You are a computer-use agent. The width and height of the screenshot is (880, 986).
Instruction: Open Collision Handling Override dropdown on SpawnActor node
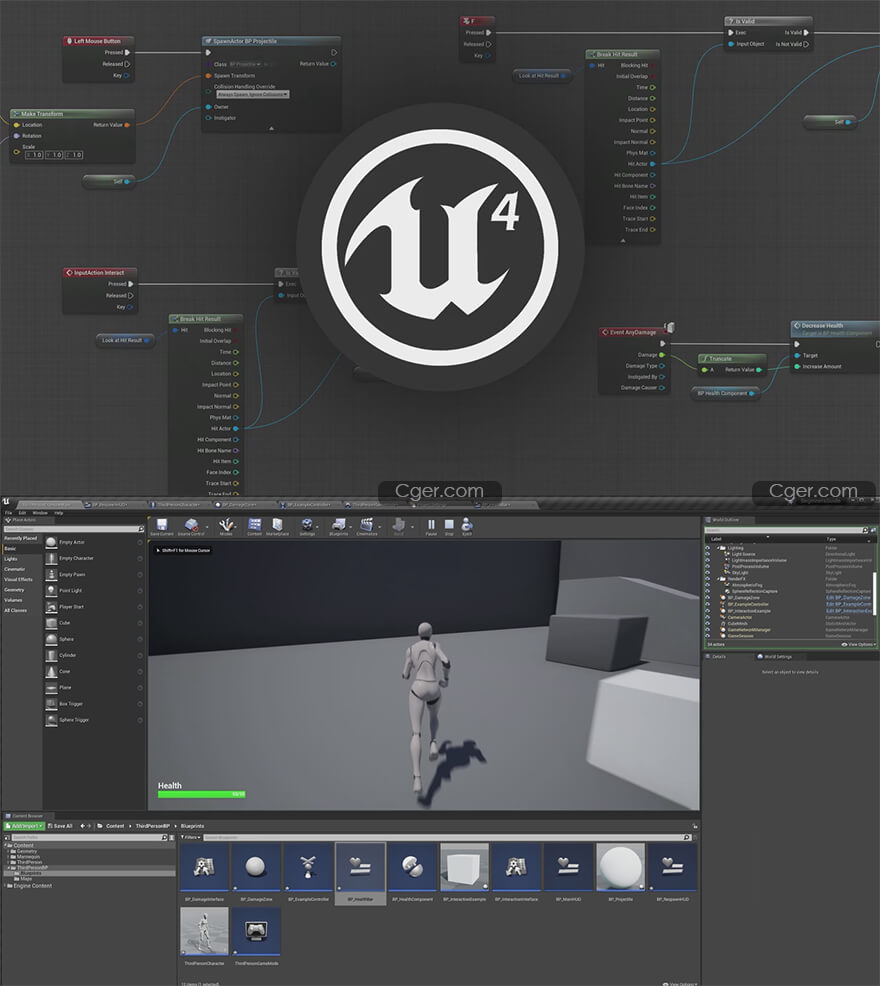click(253, 94)
